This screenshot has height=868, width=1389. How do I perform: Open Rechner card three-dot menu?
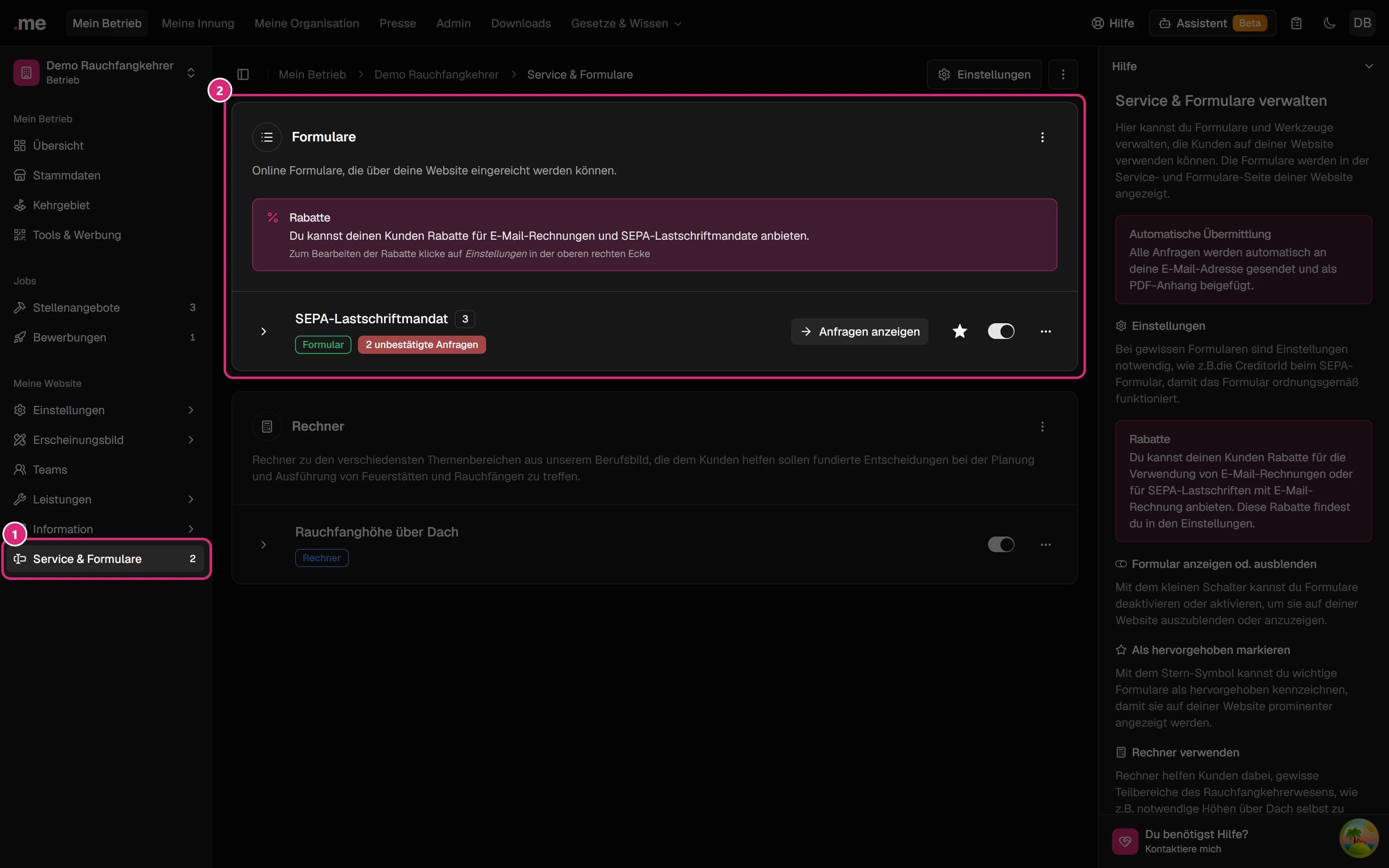pyautogui.click(x=1042, y=427)
